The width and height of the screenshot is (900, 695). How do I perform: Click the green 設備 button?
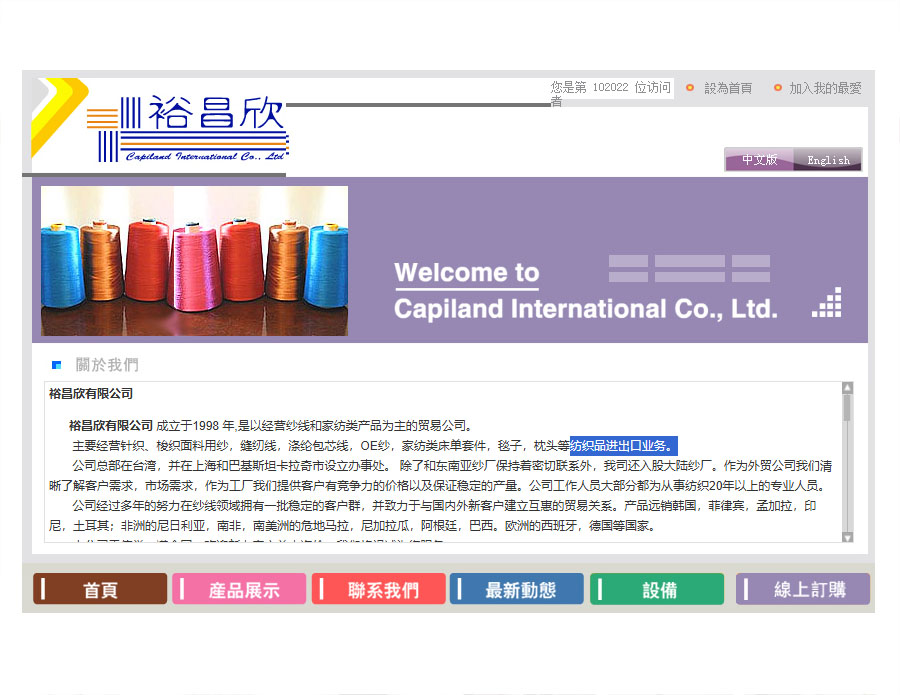[x=656, y=589]
